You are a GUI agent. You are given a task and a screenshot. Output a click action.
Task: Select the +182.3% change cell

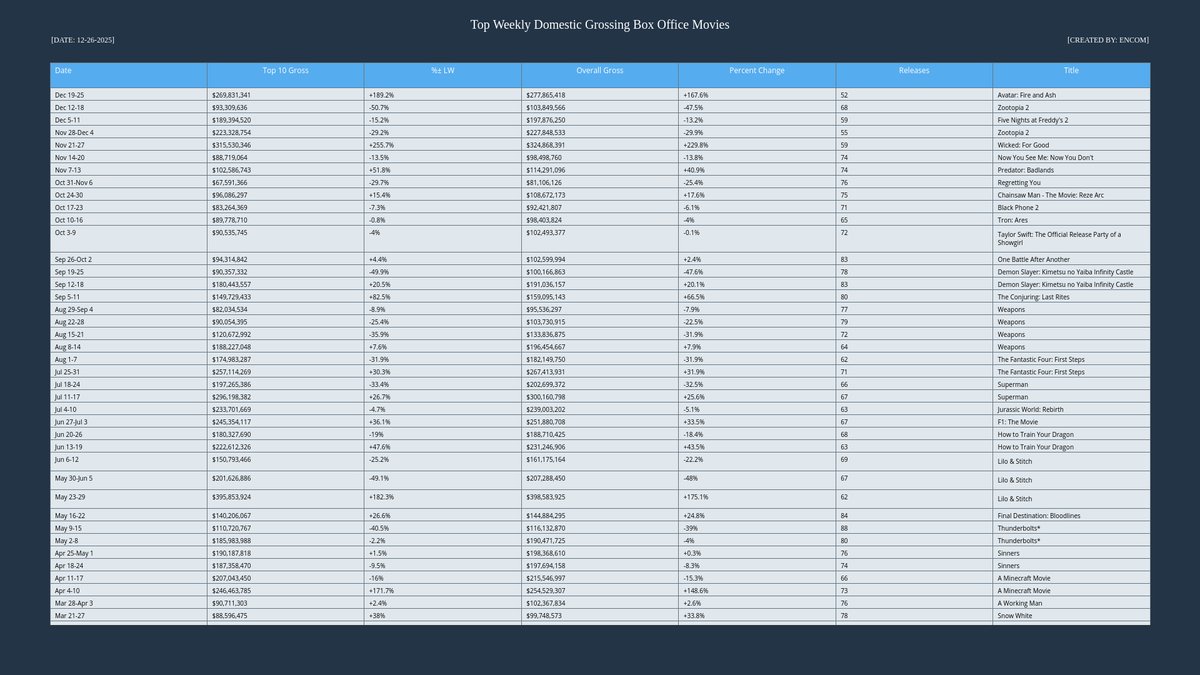tap(443, 498)
